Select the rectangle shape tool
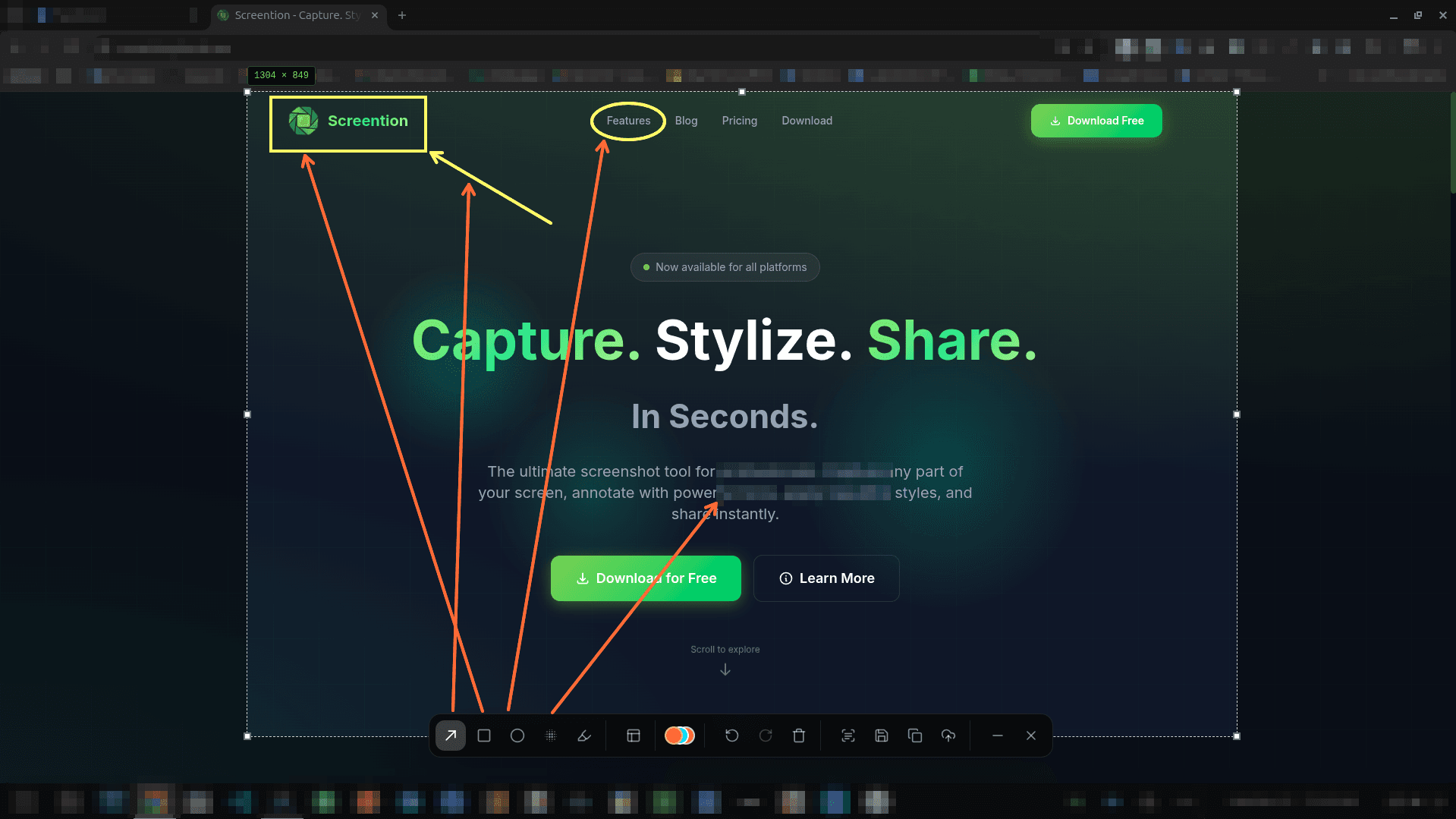Viewport: 1456px width, 819px height. (x=484, y=736)
